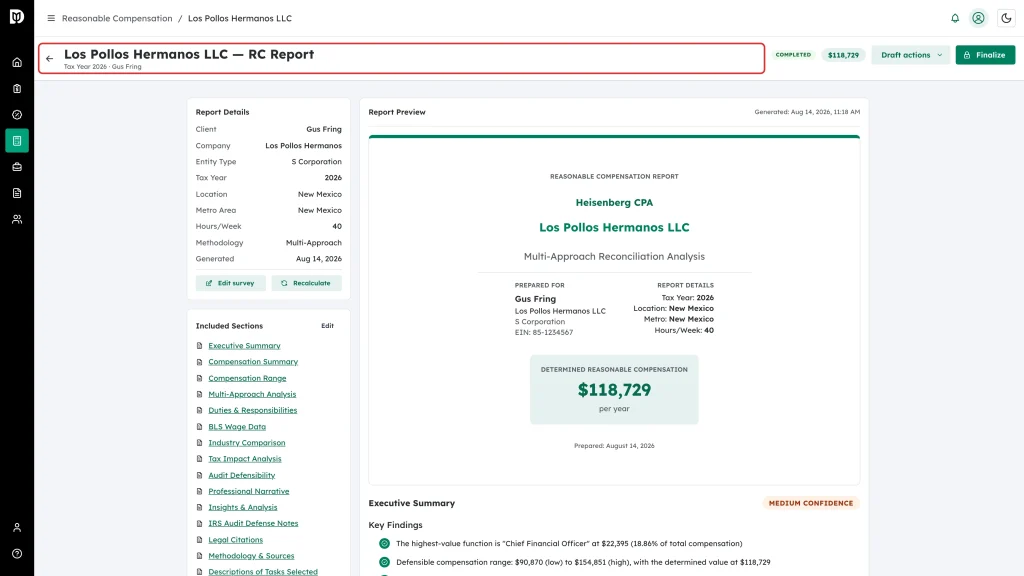This screenshot has width=1024, height=576.
Task: Click the document icon beside Executive Summary
Action: click(200, 345)
